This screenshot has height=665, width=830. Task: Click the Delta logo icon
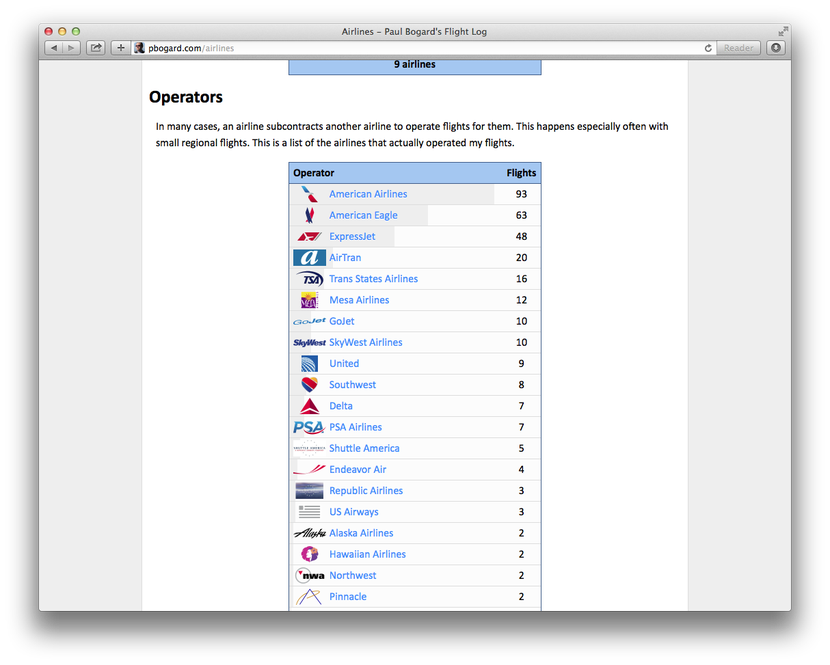[309, 406]
